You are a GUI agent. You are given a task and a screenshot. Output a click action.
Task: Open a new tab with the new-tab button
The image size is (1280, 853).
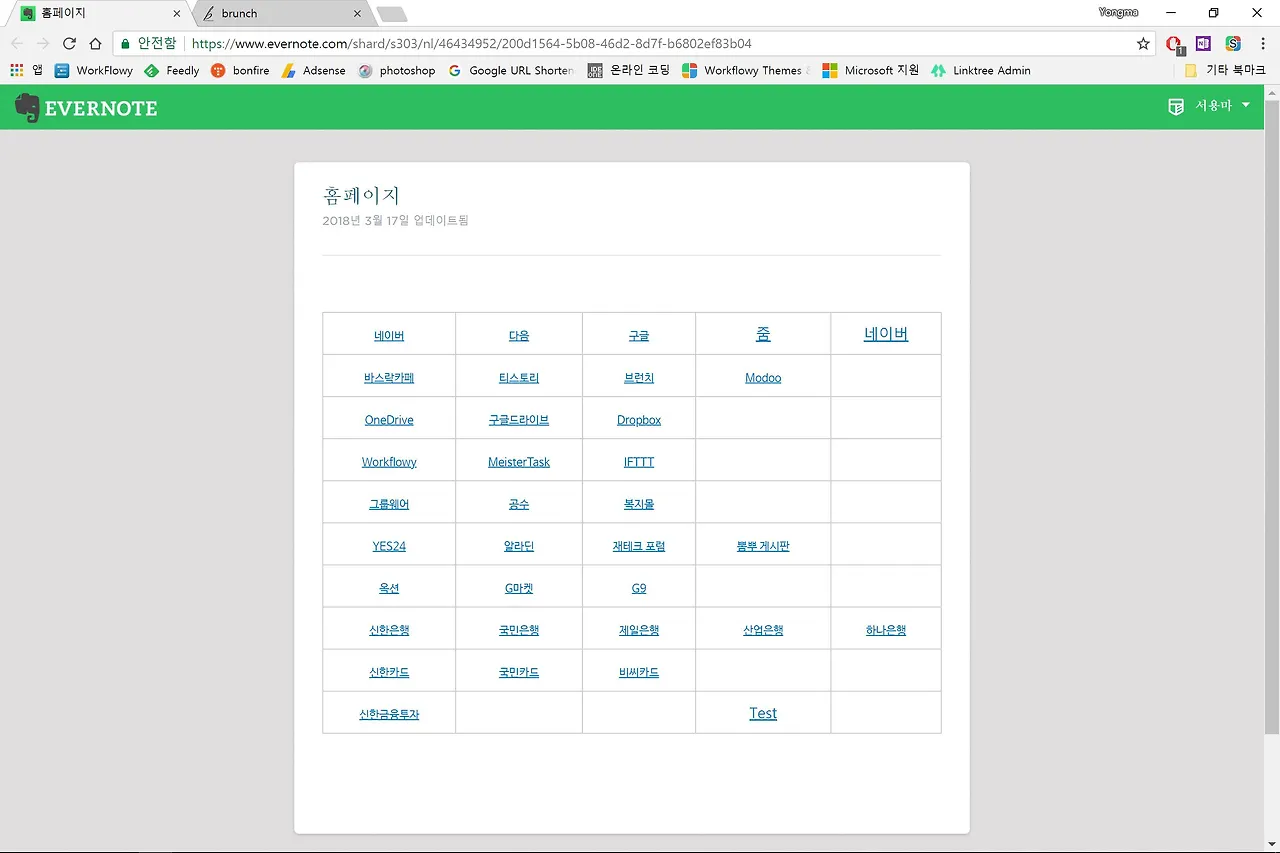pyautogui.click(x=392, y=14)
